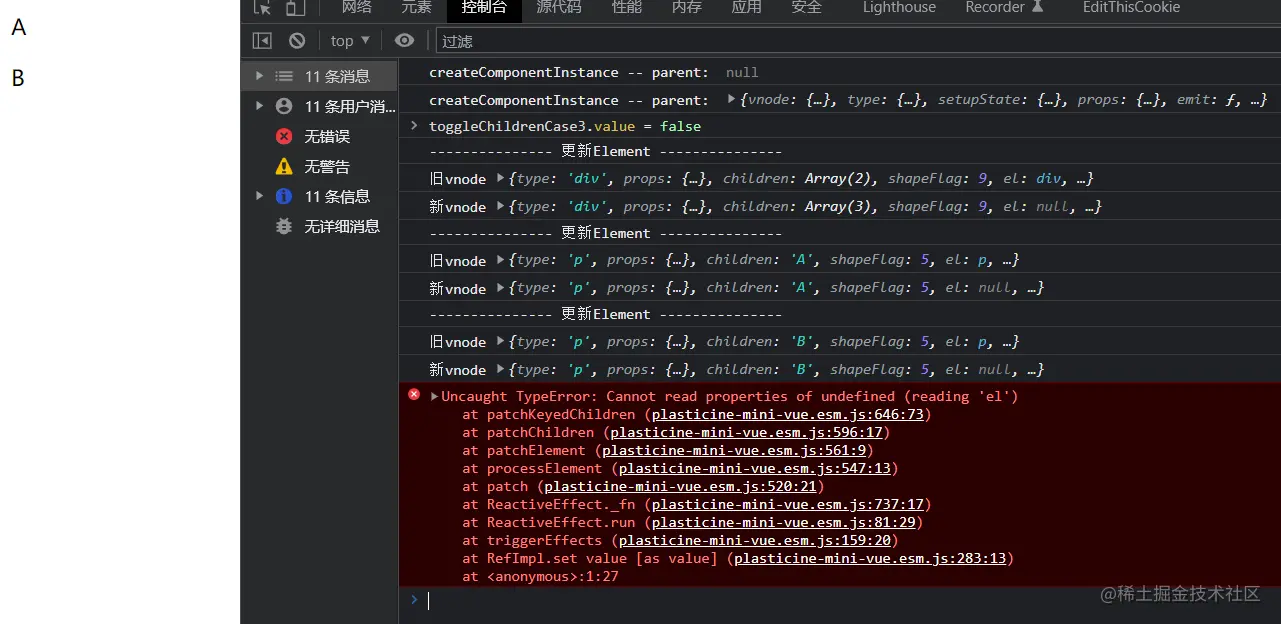Switch to the 元素 tab
This screenshot has height=624, width=1281.
[417, 7]
